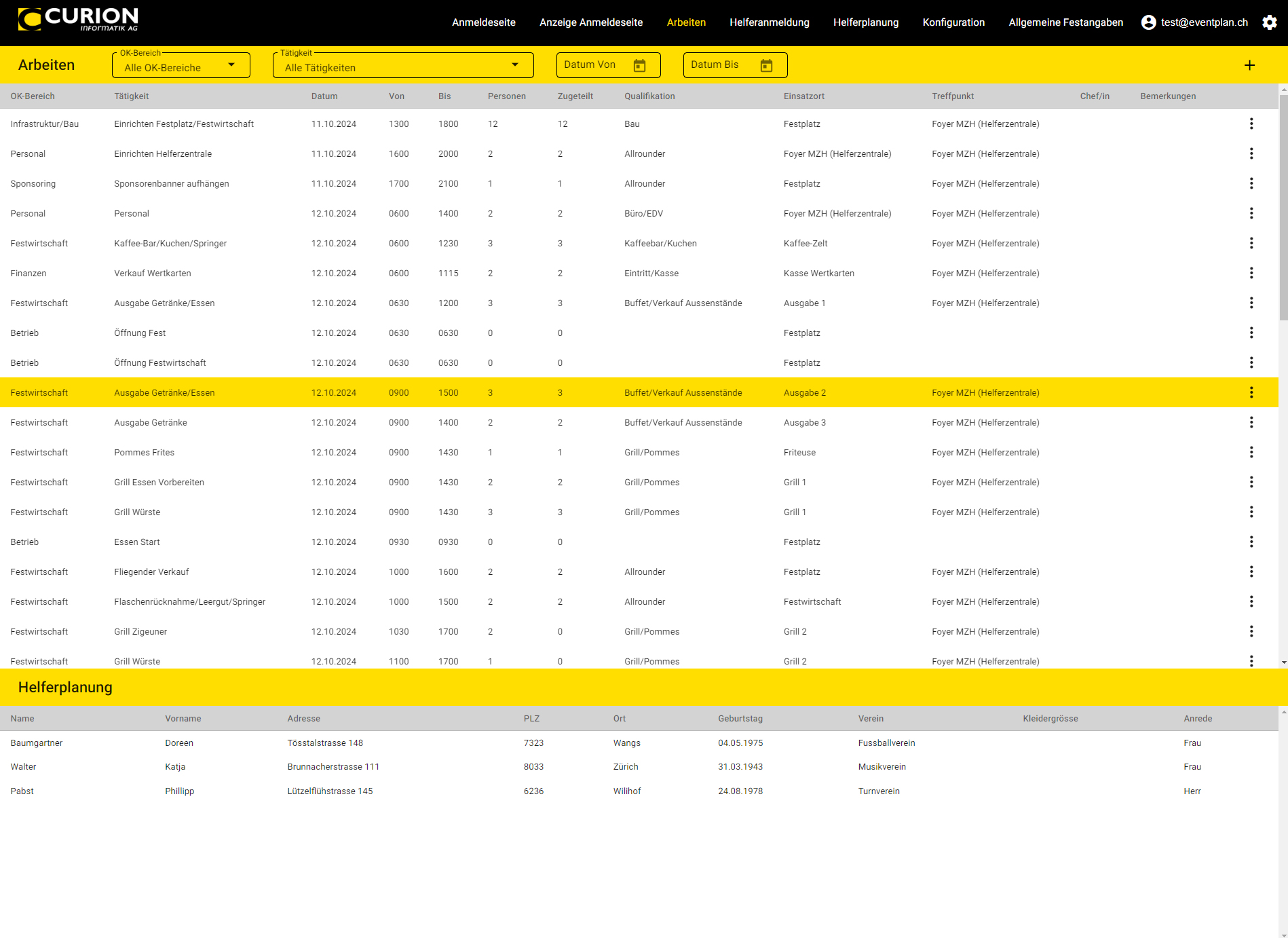Open row menu for Einrichten Festplatz/Festwirtschaft

pos(1251,124)
